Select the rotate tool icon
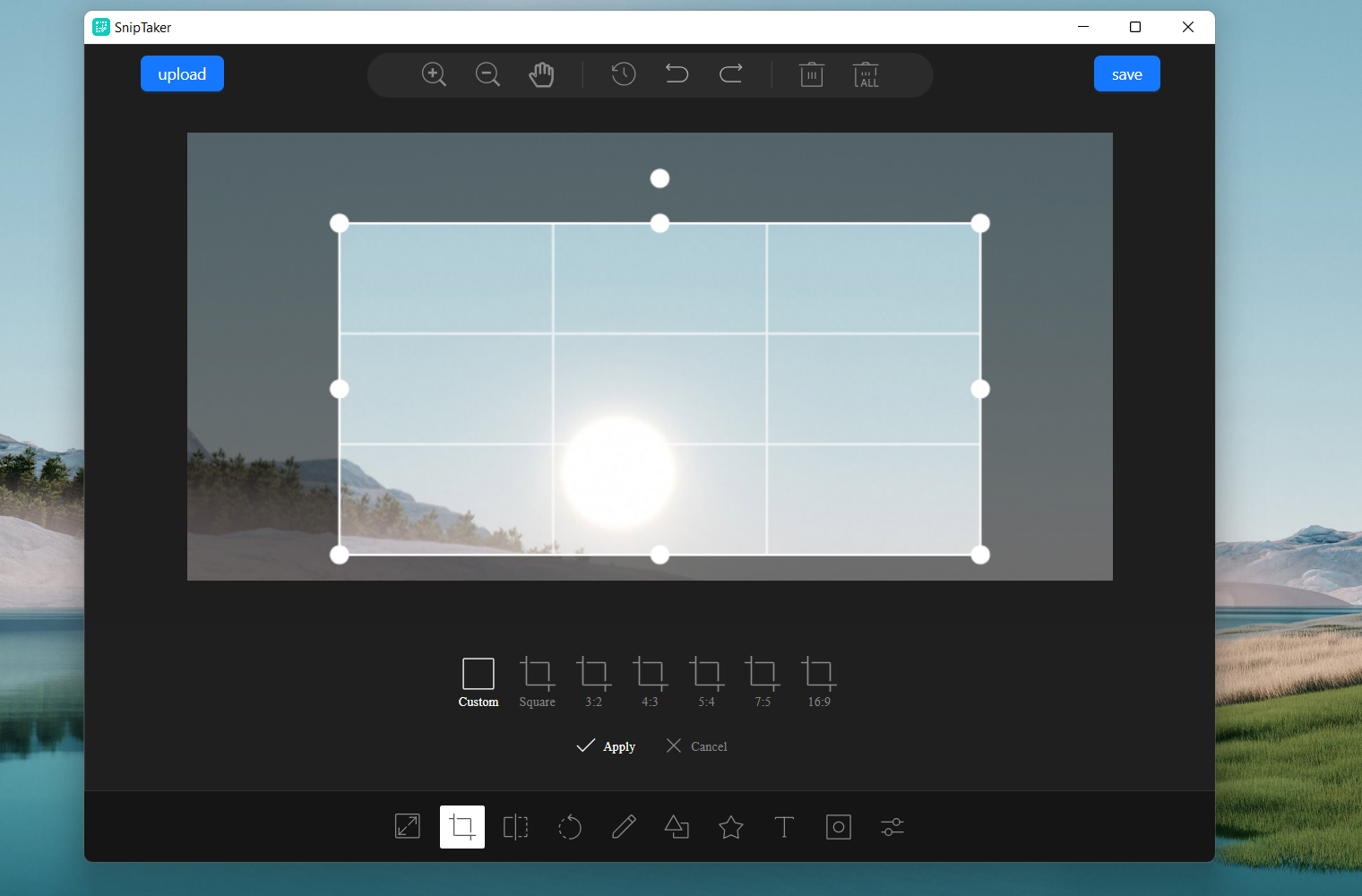 [x=570, y=826]
